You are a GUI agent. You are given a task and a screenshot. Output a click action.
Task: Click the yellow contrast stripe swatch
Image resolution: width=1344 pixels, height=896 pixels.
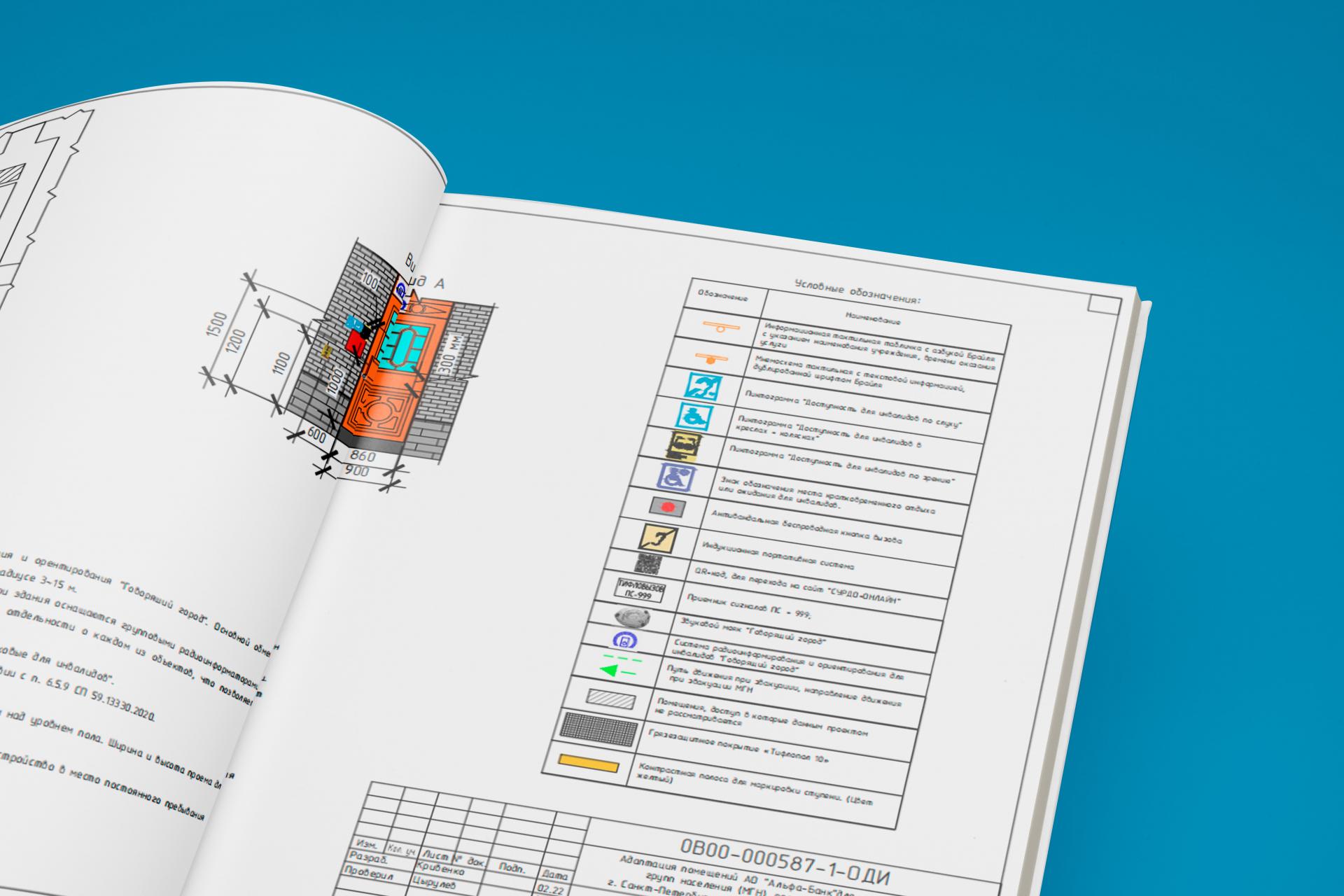click(x=588, y=763)
